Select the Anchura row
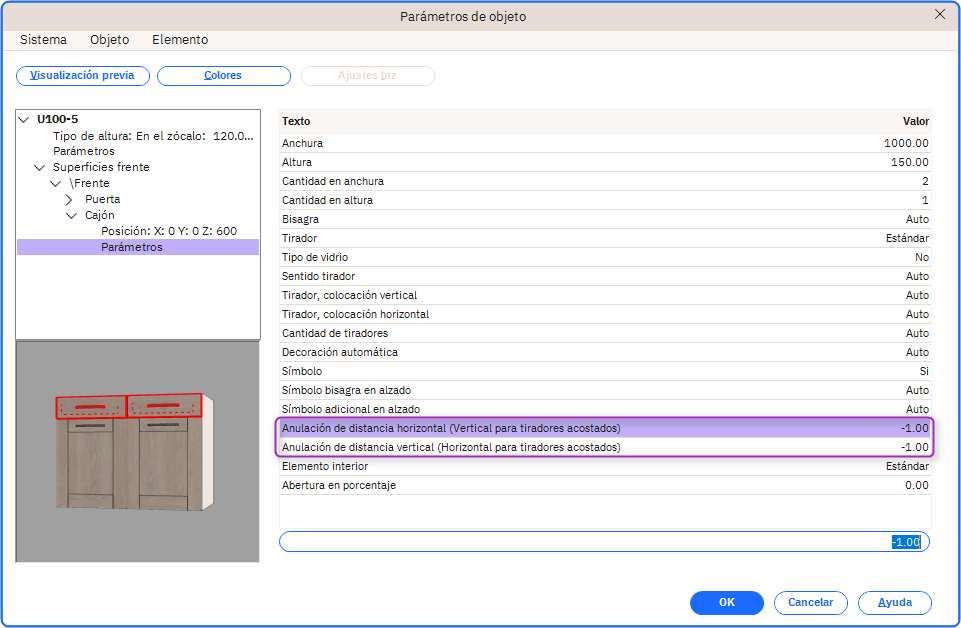 [605, 143]
